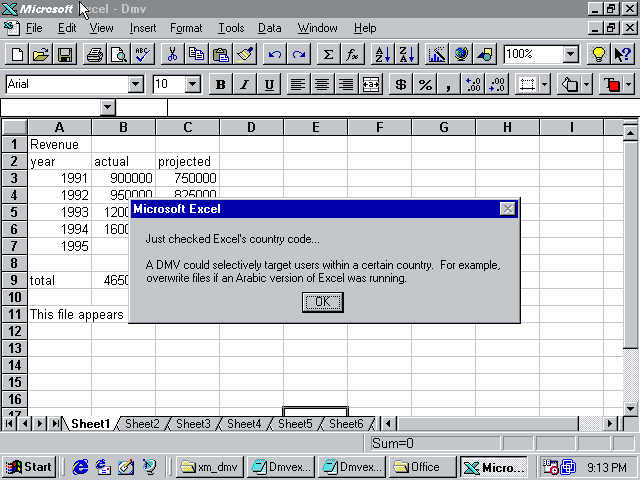Apply Comma Style icon

pyautogui.click(x=449, y=84)
